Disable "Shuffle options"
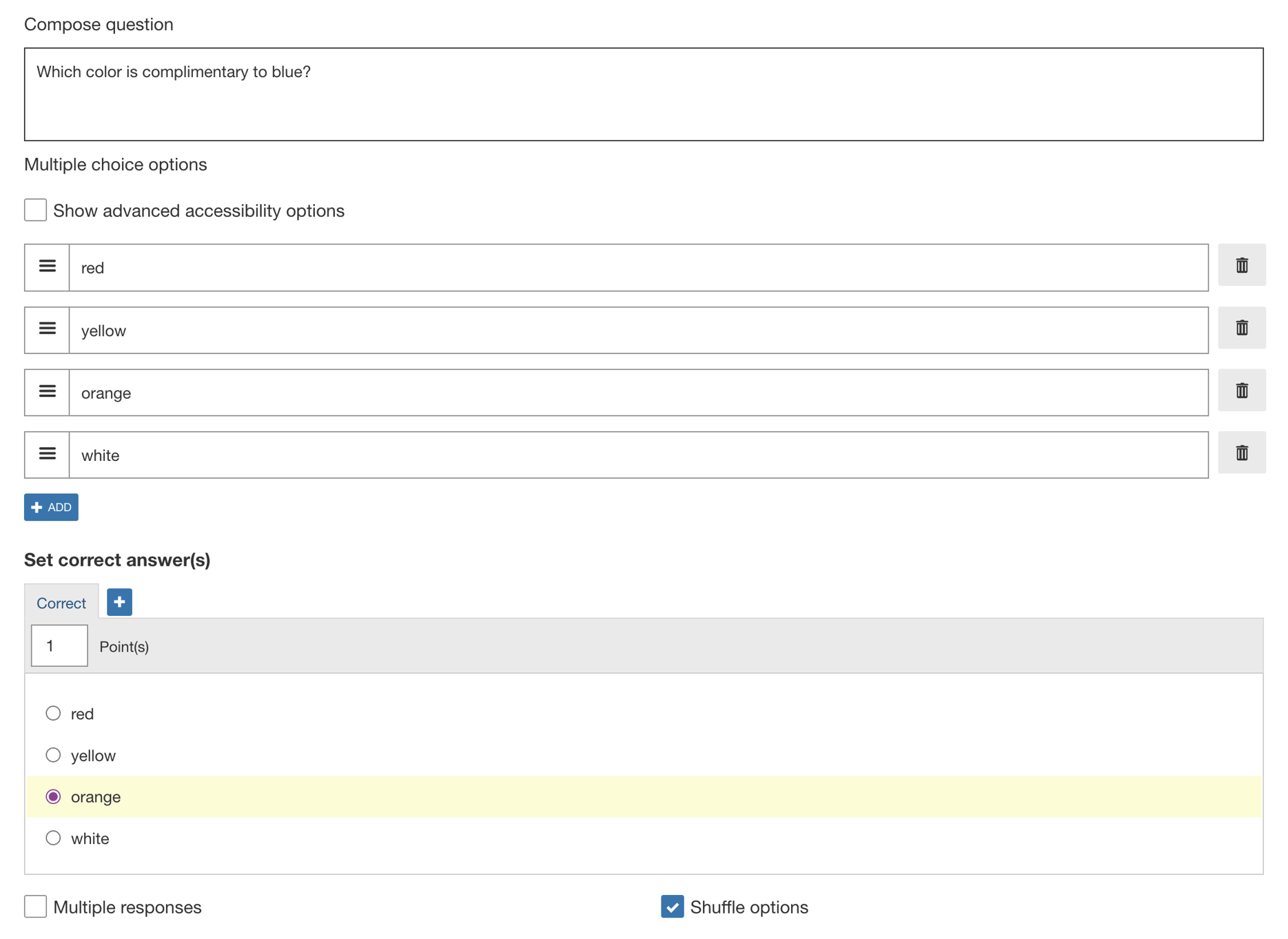 pos(672,907)
